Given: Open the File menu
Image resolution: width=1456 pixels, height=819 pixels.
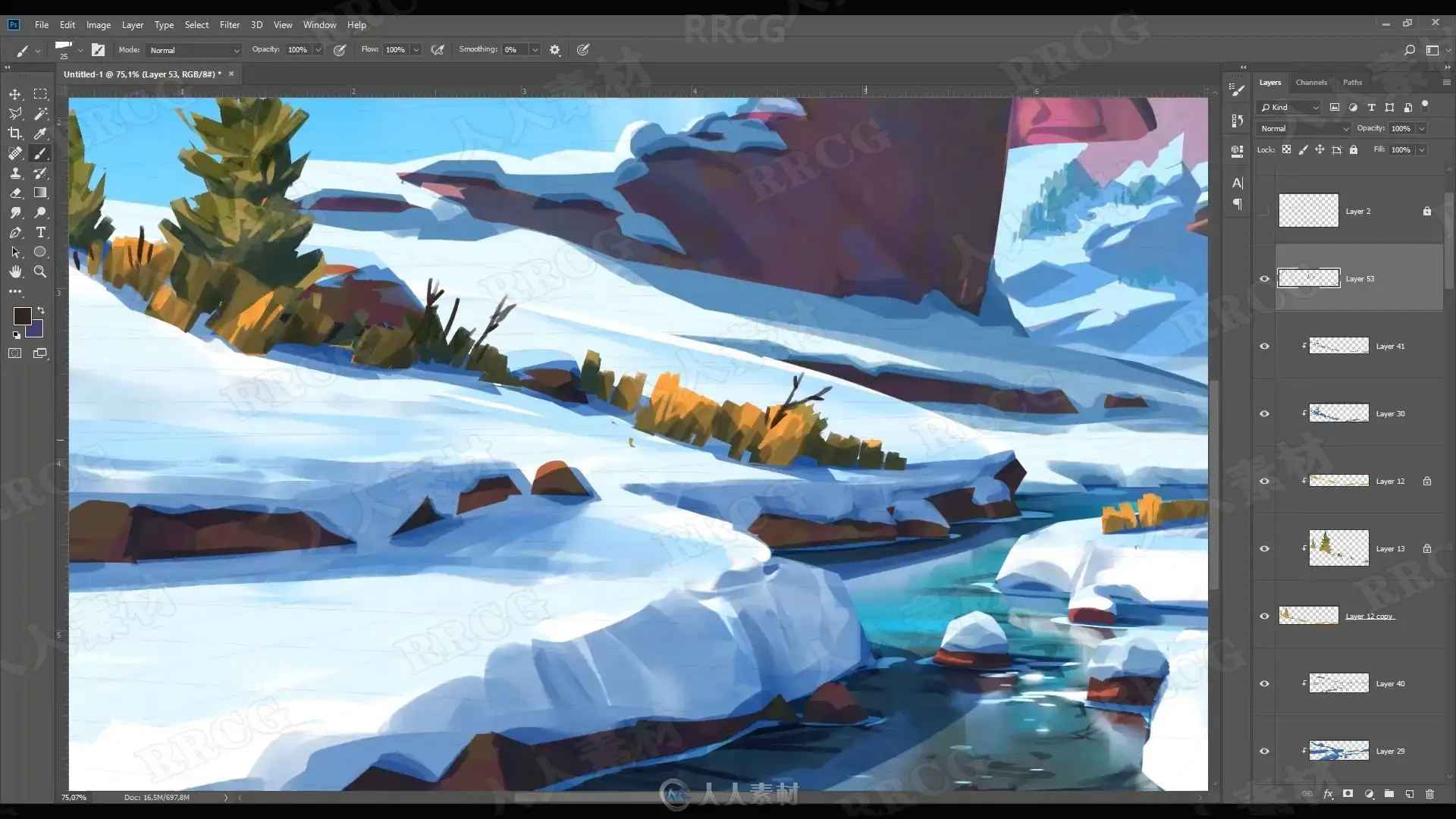Looking at the screenshot, I should point(42,25).
